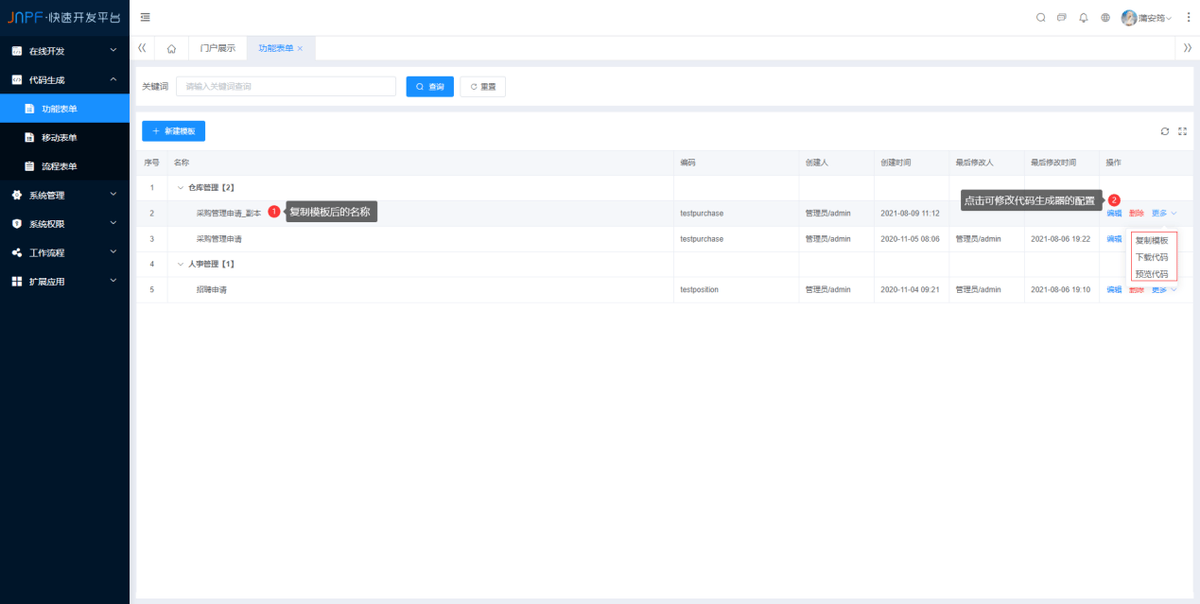The image size is (1200, 604).
Task: Open the notification bell
Action: [1083, 17]
